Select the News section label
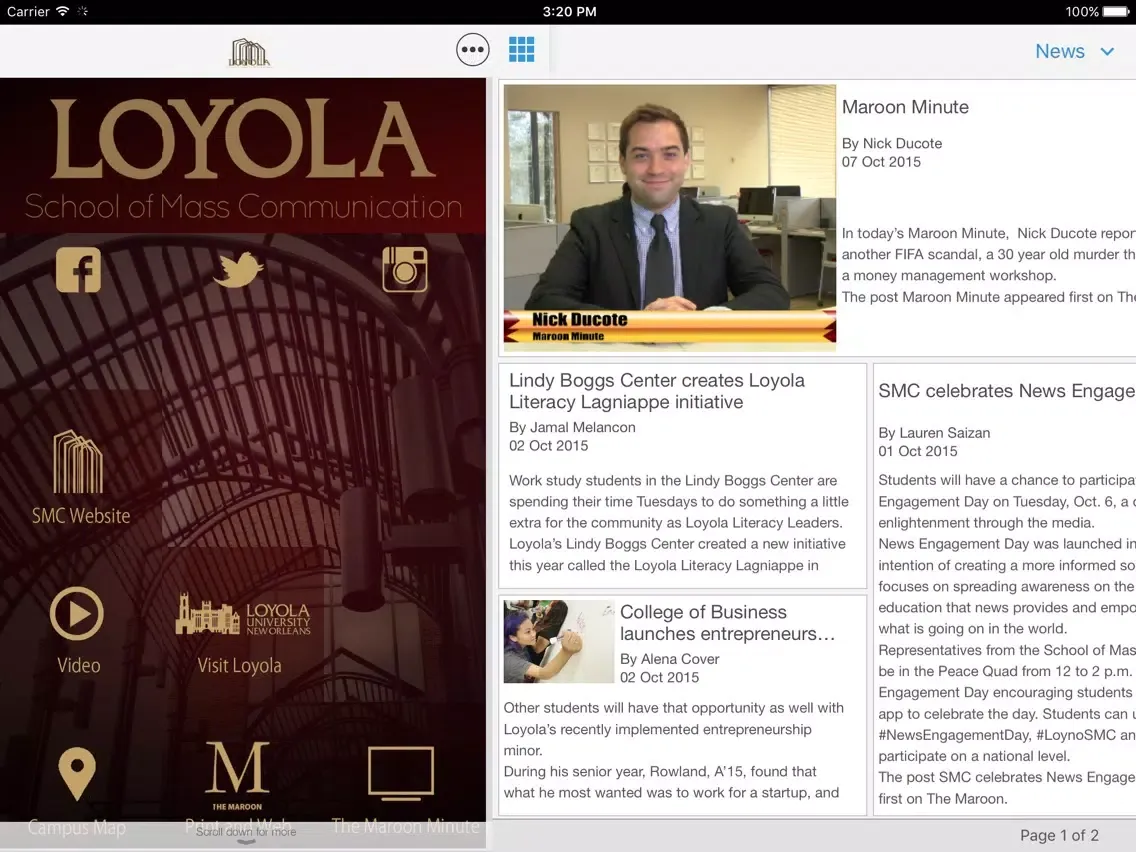Image resolution: width=1136 pixels, height=852 pixels. (1059, 51)
